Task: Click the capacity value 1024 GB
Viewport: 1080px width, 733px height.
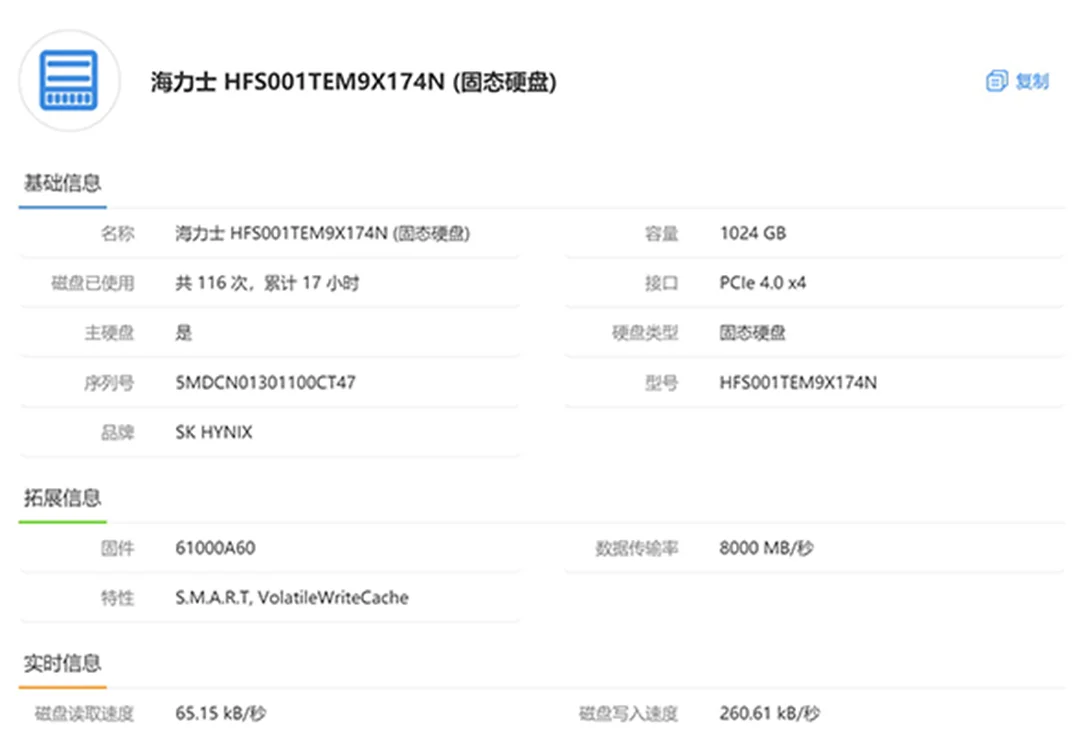Action: pos(752,234)
